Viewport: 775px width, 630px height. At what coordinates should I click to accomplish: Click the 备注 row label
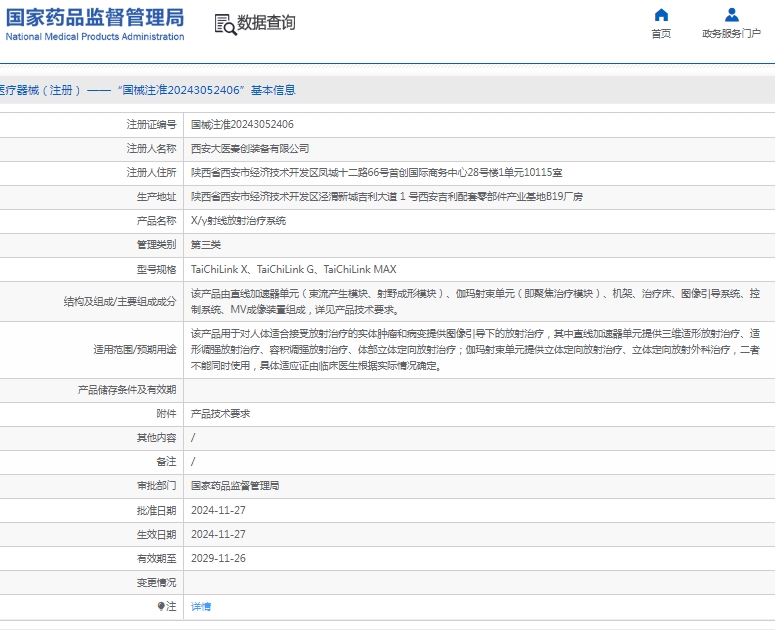[166, 462]
